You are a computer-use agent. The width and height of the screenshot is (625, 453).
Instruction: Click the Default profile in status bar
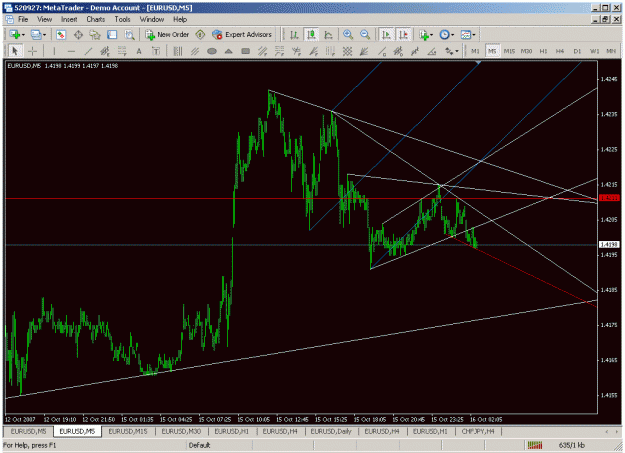coord(199,445)
